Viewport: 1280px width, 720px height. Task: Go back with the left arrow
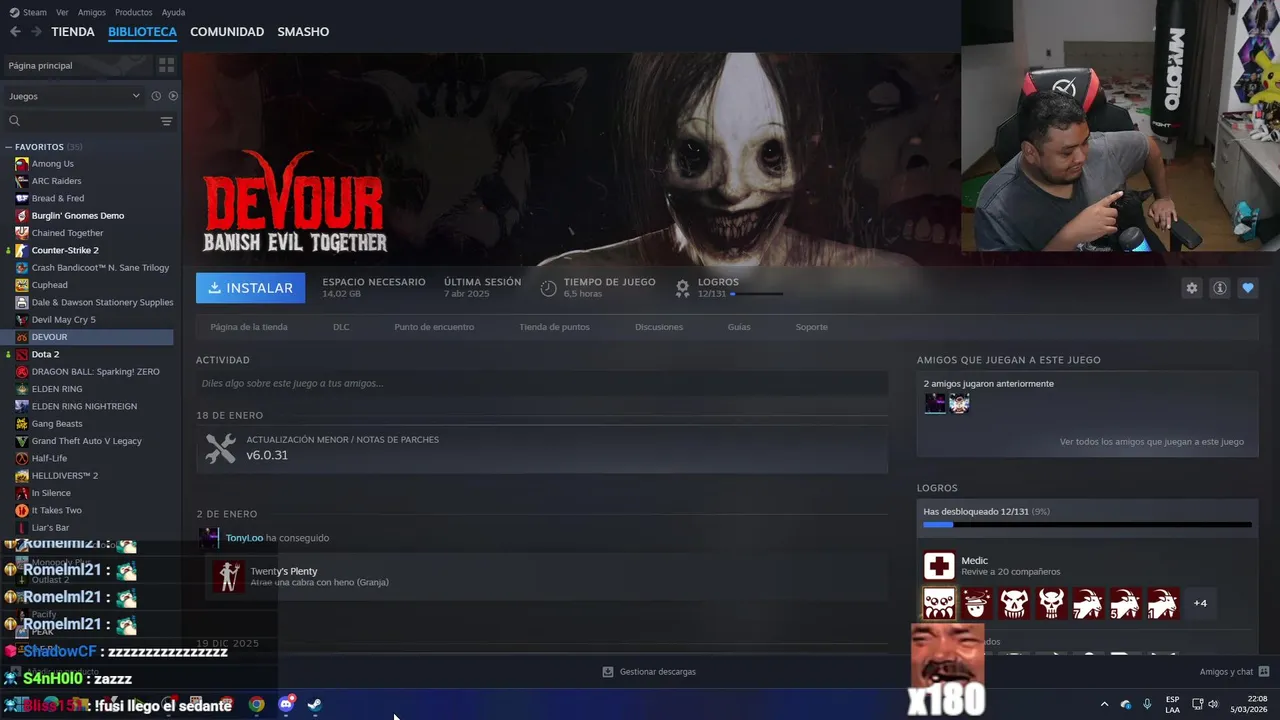coord(15,32)
